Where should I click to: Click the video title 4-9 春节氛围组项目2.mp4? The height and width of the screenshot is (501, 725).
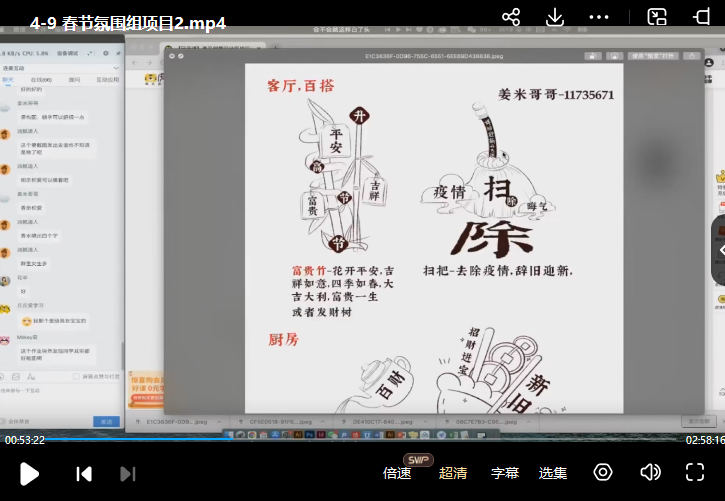[x=127, y=22]
